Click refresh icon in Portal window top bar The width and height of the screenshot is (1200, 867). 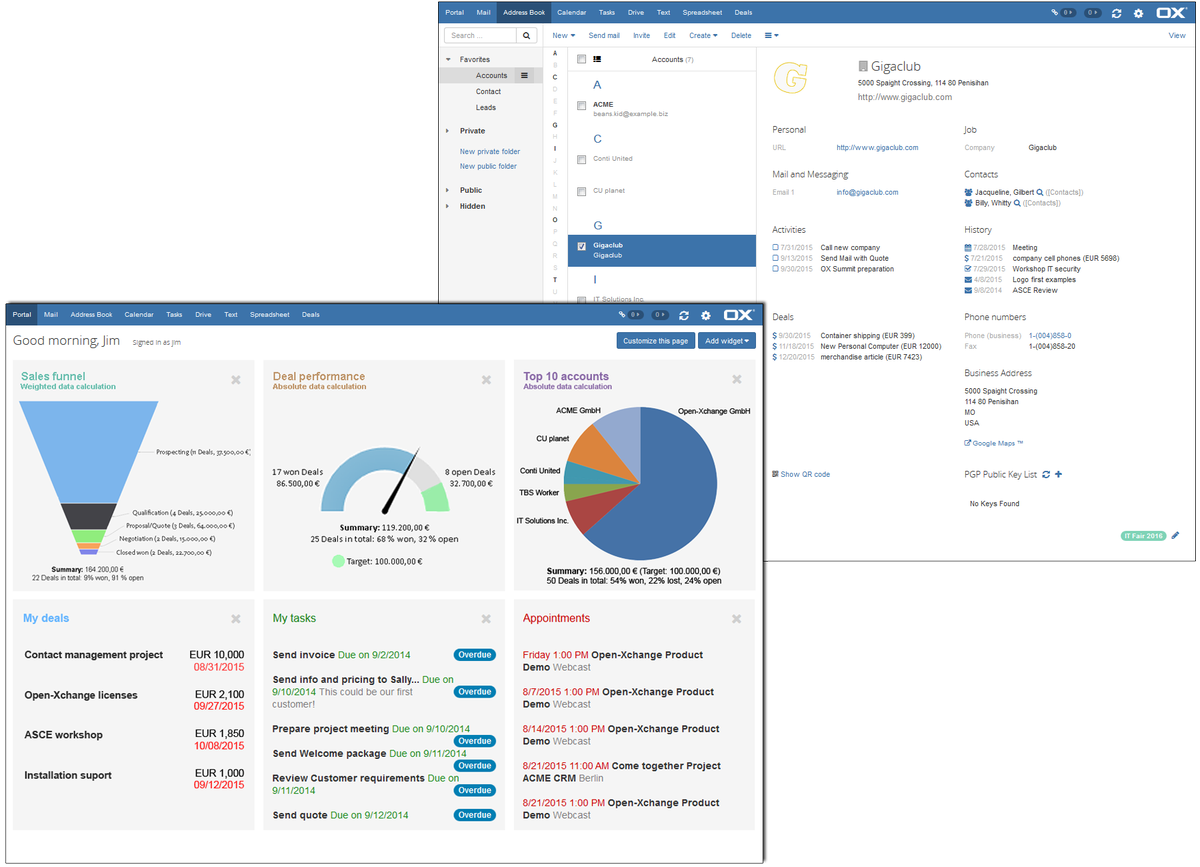point(683,314)
